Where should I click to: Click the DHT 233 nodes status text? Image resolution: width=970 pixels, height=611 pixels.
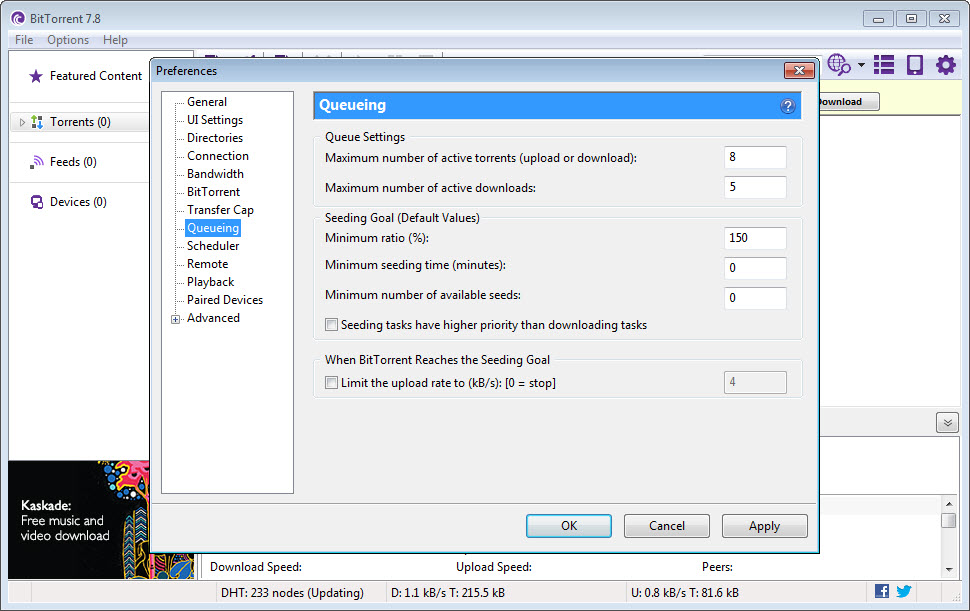[x=292, y=592]
